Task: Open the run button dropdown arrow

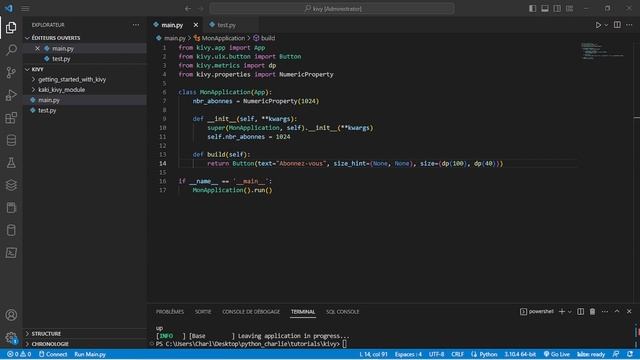Action: point(607,25)
